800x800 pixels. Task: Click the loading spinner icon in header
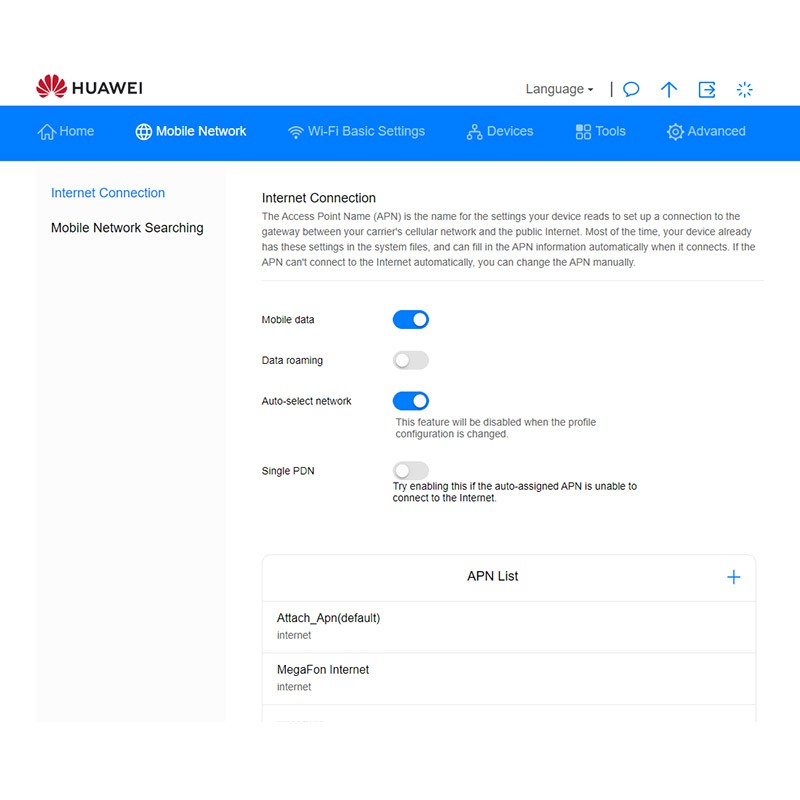[744, 89]
